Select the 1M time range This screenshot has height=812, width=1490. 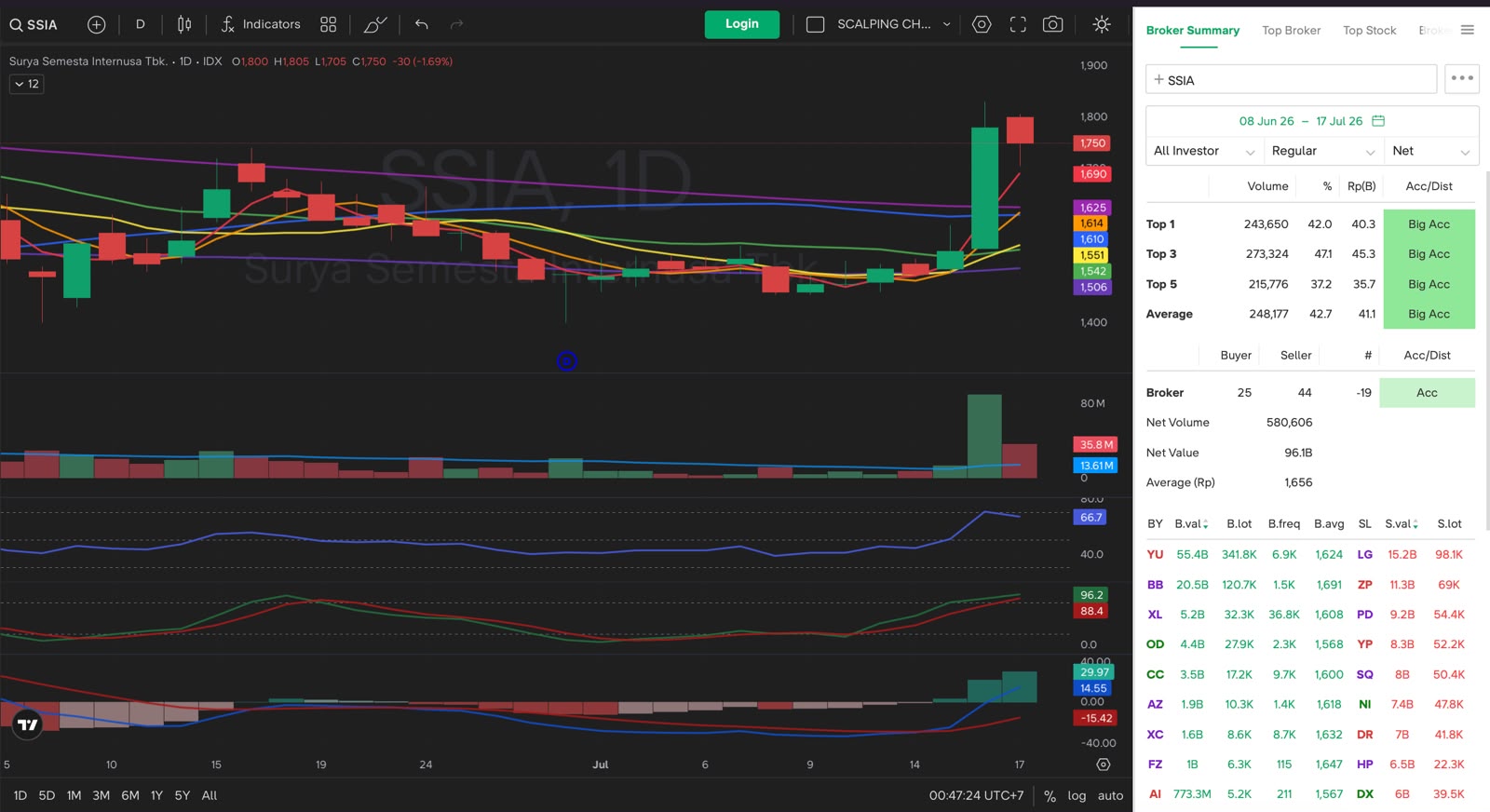(74, 795)
